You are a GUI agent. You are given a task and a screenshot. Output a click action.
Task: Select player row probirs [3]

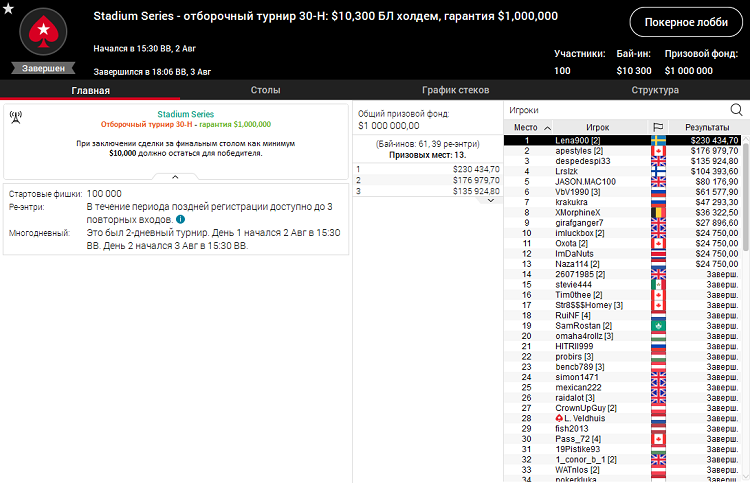(622, 357)
